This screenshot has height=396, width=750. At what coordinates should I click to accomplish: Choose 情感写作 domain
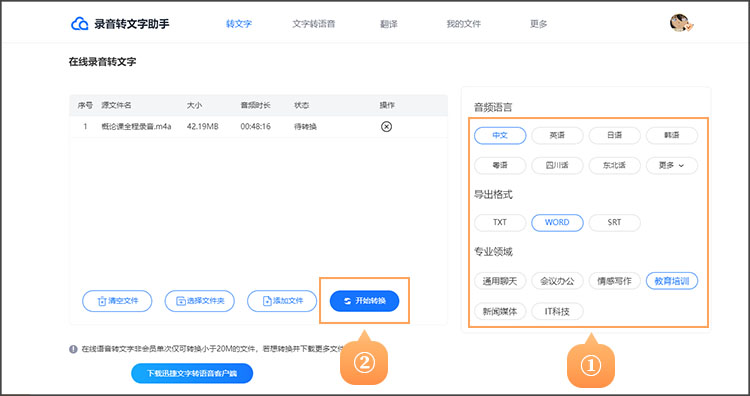615,281
